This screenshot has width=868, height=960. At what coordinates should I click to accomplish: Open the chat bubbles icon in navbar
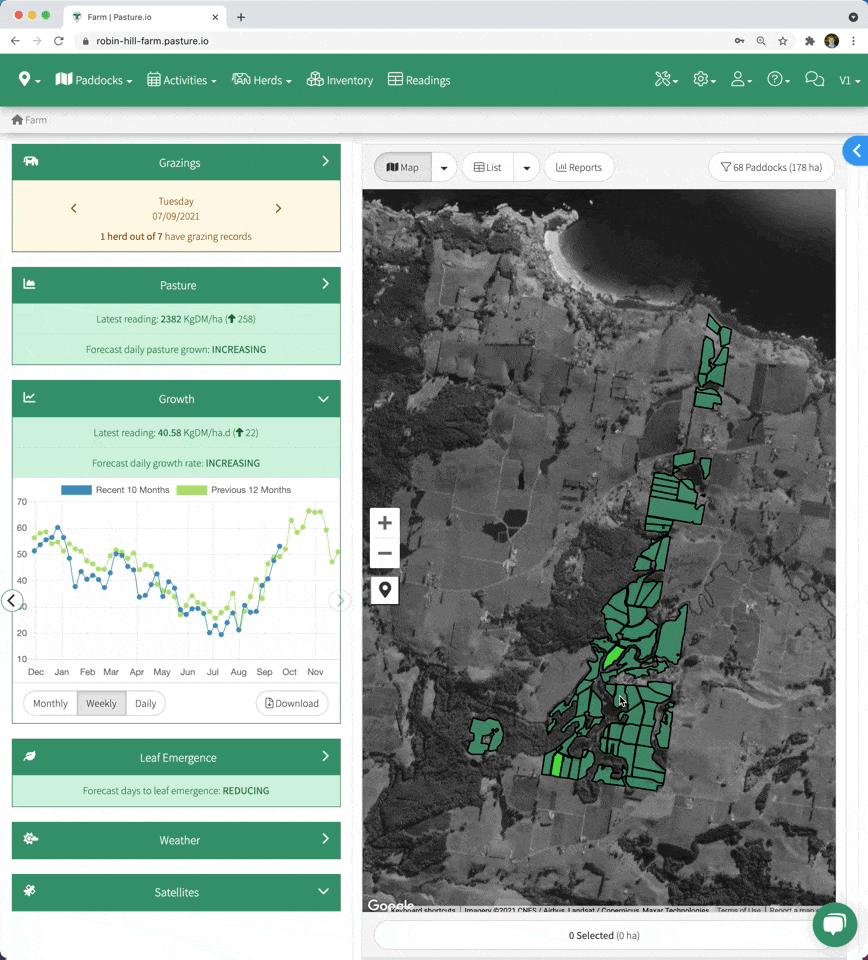pyautogui.click(x=814, y=78)
